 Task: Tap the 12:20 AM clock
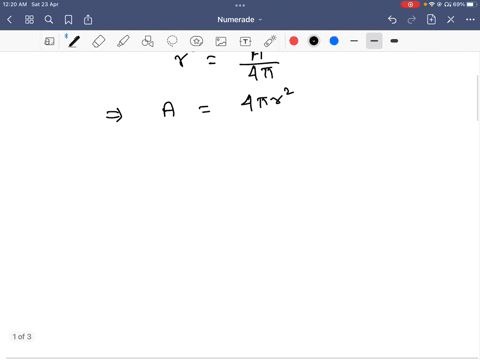pyautogui.click(x=15, y=4)
